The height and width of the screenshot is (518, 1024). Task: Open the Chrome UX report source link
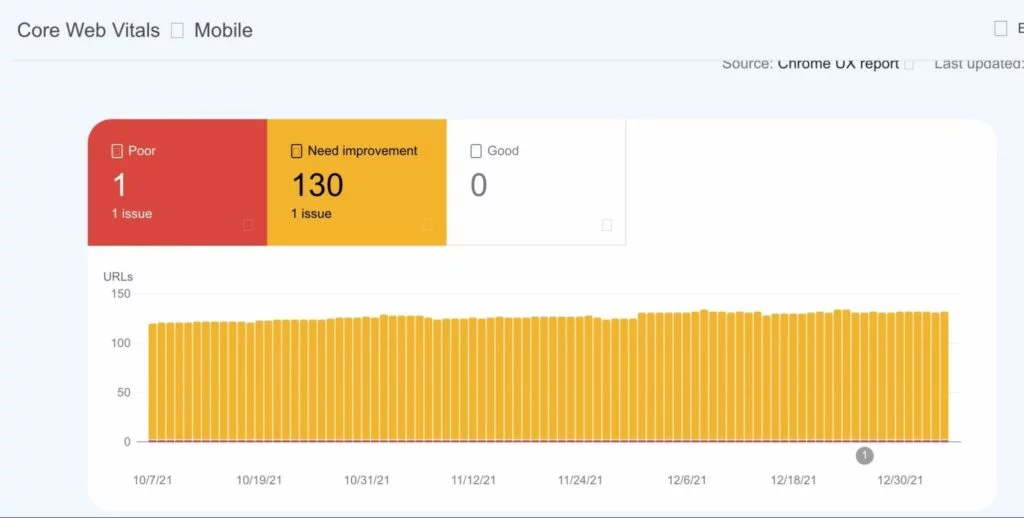[x=838, y=64]
